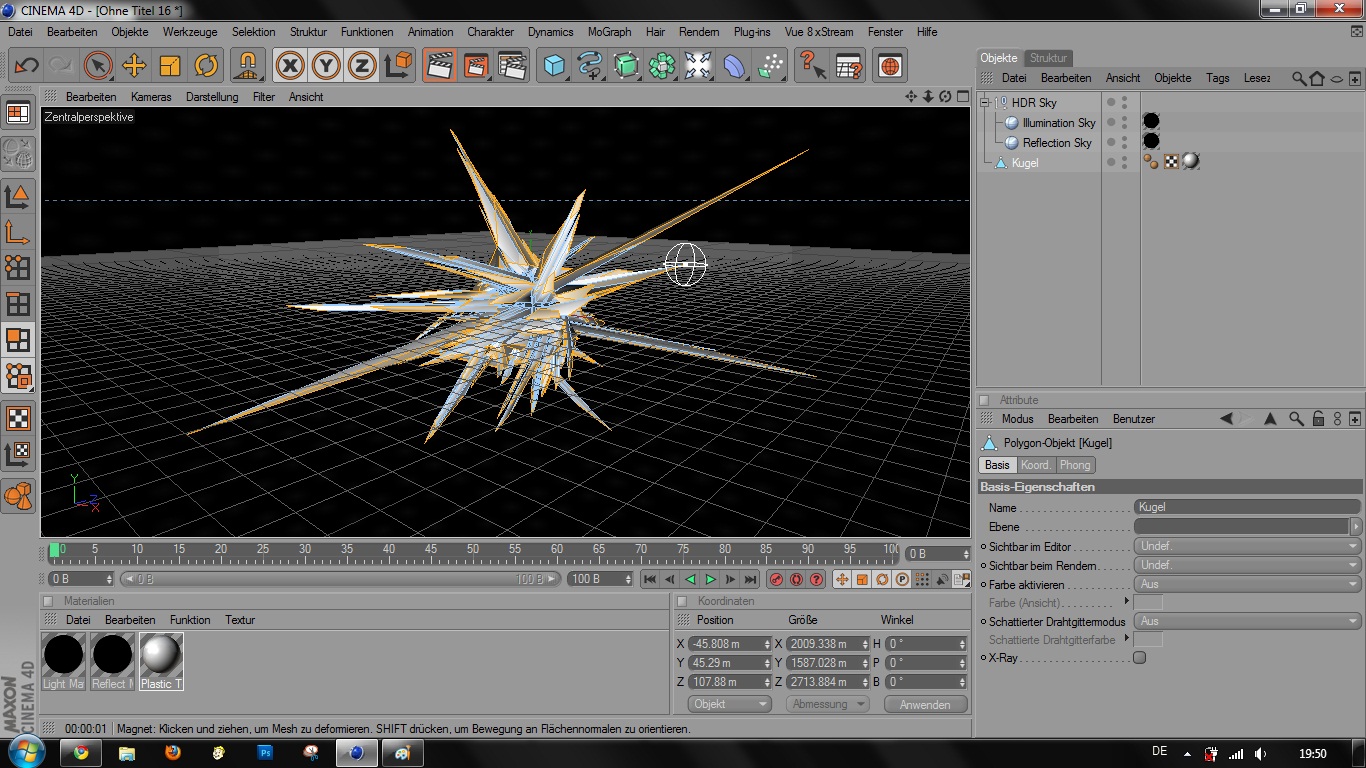Open Farbe aktivieren dropdown
Image resolution: width=1366 pixels, height=768 pixels.
(1247, 584)
